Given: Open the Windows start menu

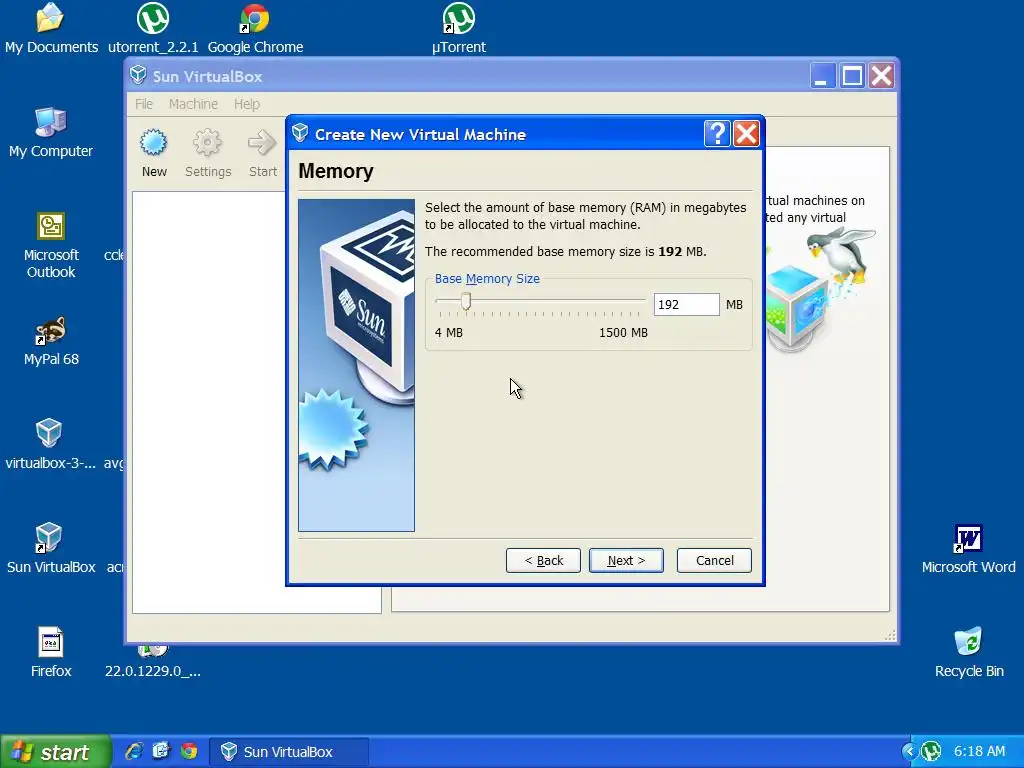Looking at the screenshot, I should pos(55,752).
